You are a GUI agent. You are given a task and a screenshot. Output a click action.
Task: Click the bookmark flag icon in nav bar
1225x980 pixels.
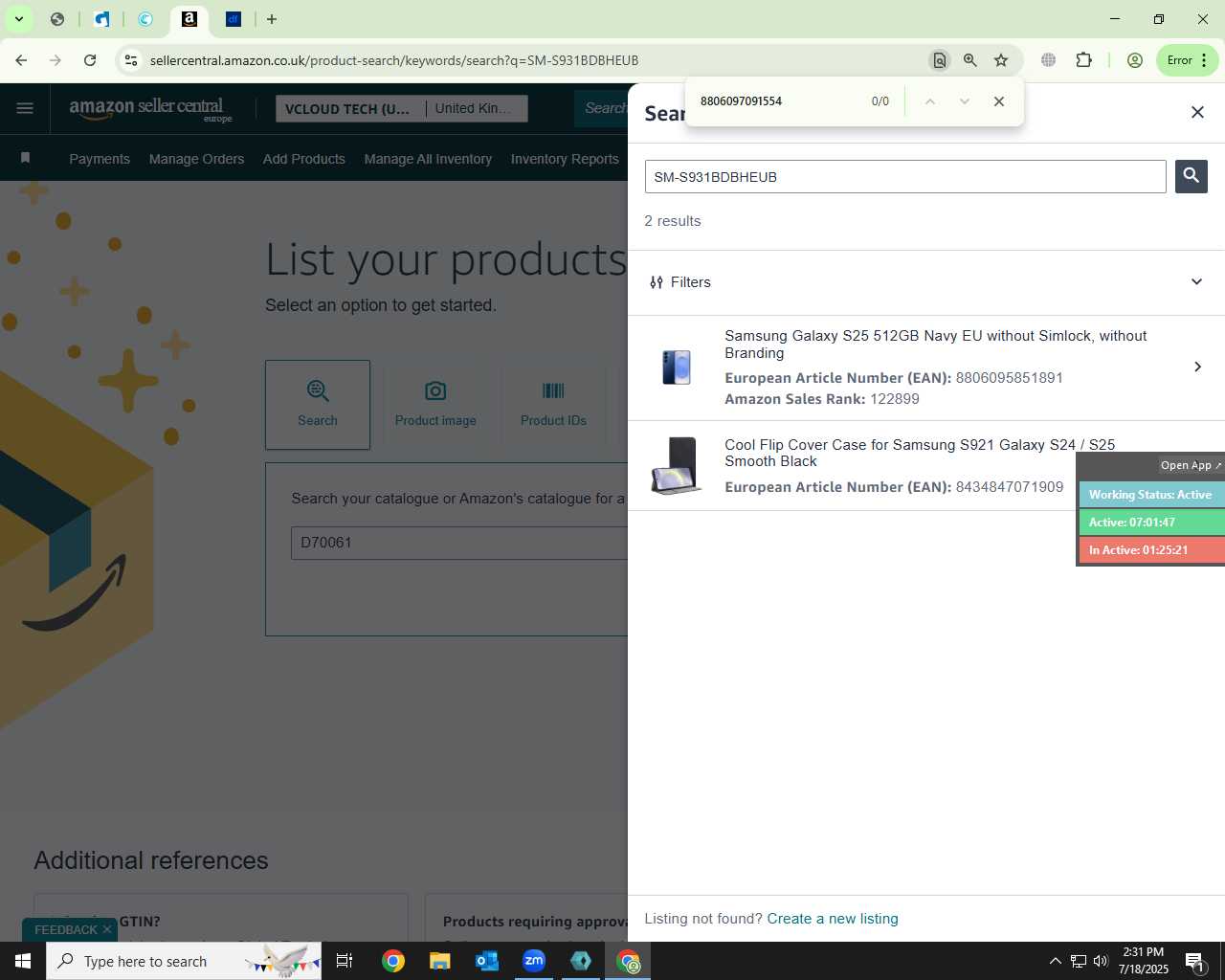click(26, 158)
